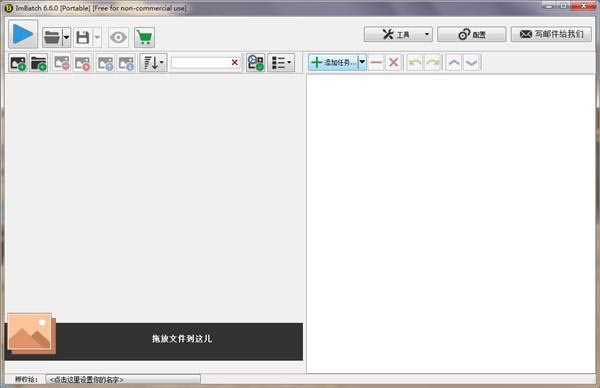Viewport: 600px width, 388px height.
Task: Remove selected image with red minus picture icon
Action: tap(62, 63)
